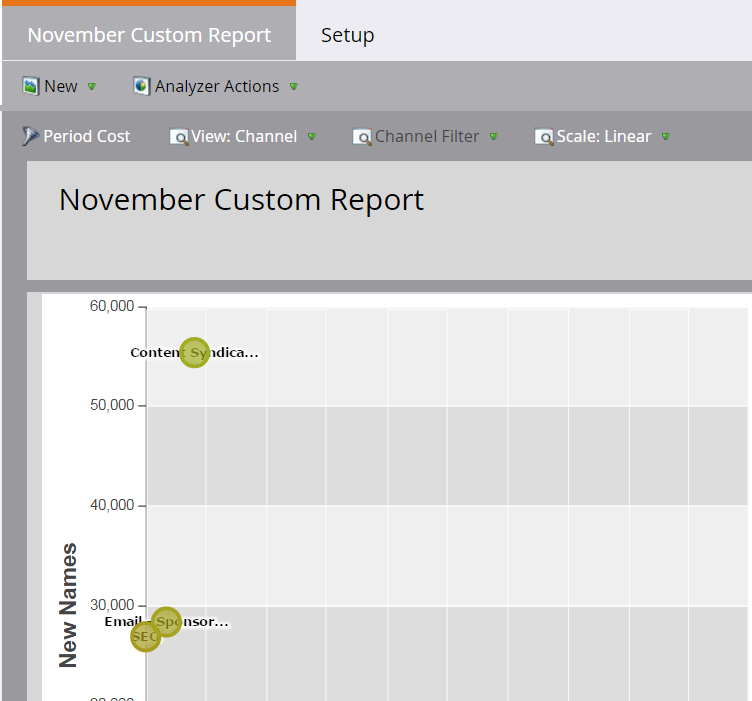Click the View: Channel magnifier icon
This screenshot has width=752, height=701.
179,137
